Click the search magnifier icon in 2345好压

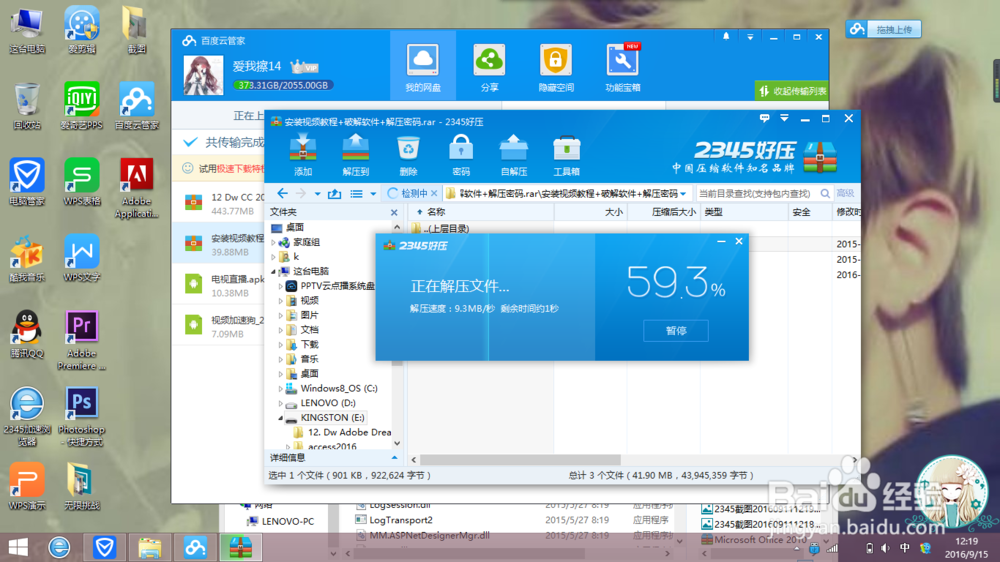[825, 193]
